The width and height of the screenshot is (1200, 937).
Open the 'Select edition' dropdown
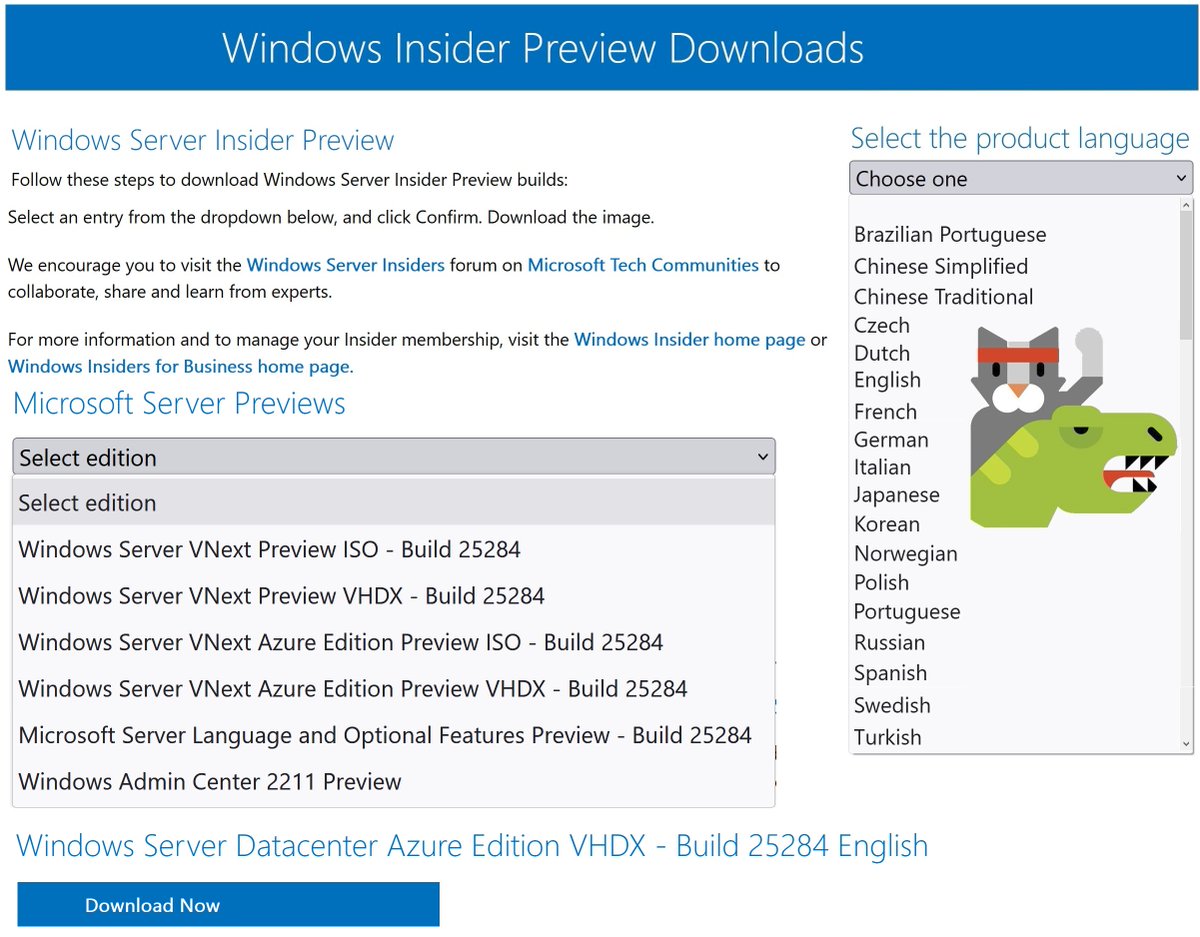click(x=393, y=457)
